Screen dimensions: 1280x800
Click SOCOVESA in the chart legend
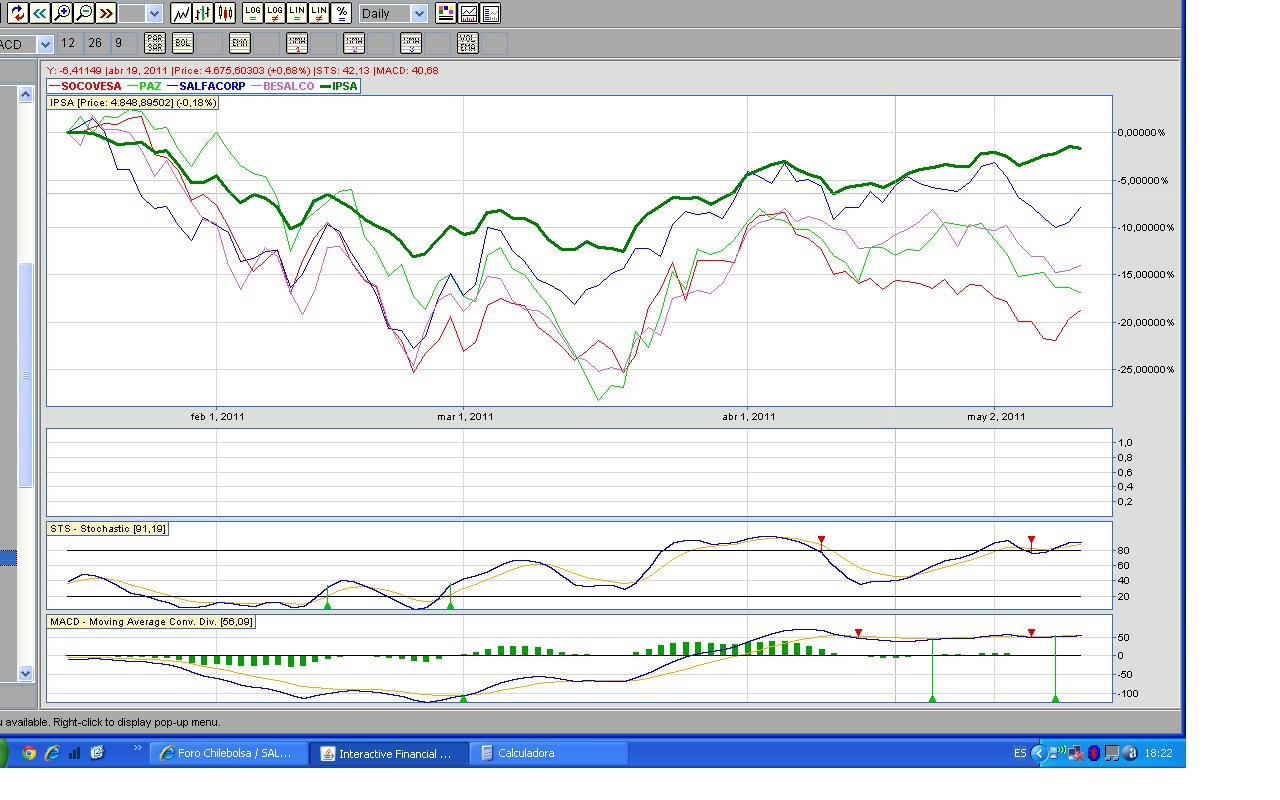[x=91, y=86]
